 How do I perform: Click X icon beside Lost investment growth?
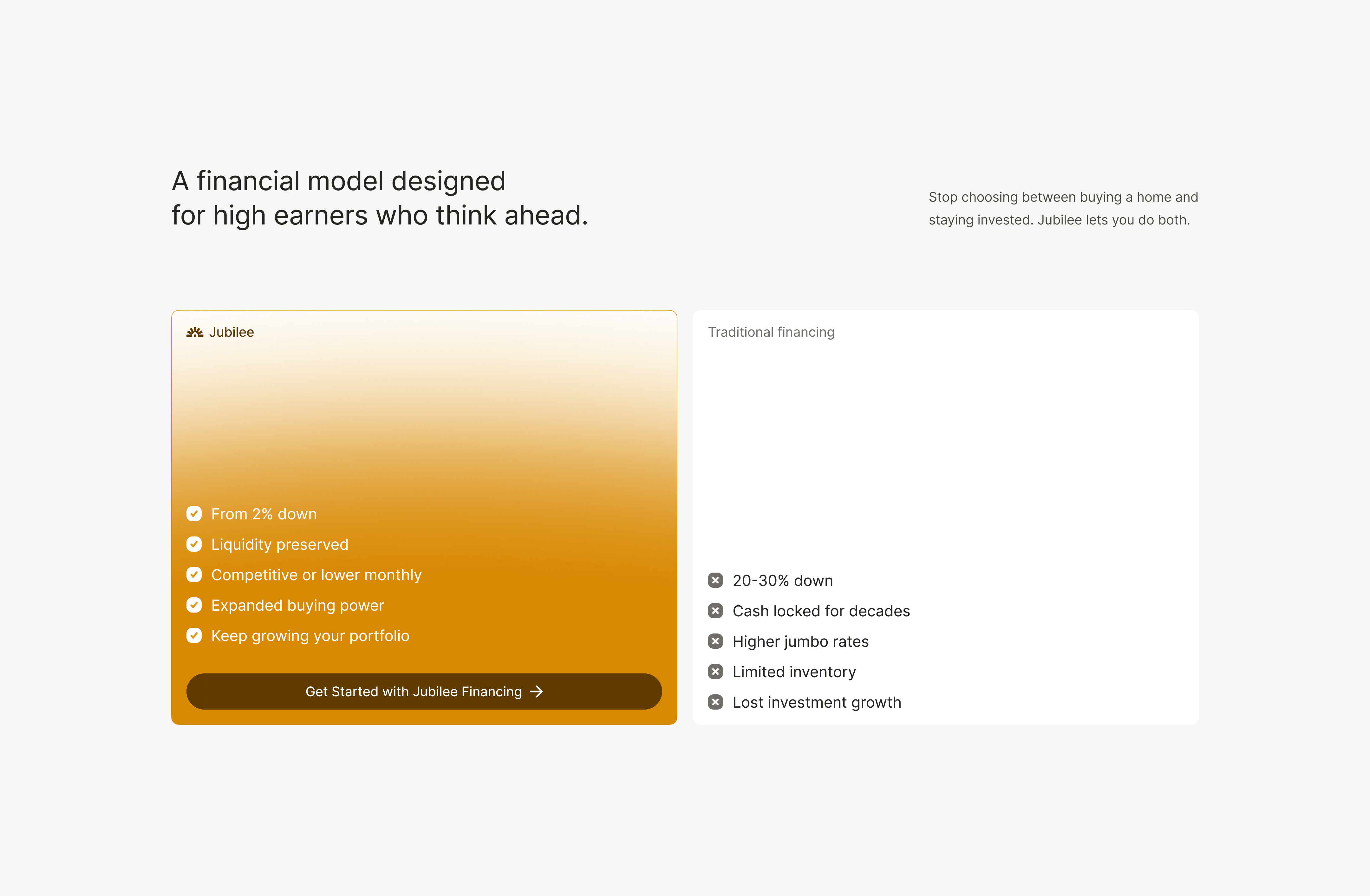pos(715,702)
